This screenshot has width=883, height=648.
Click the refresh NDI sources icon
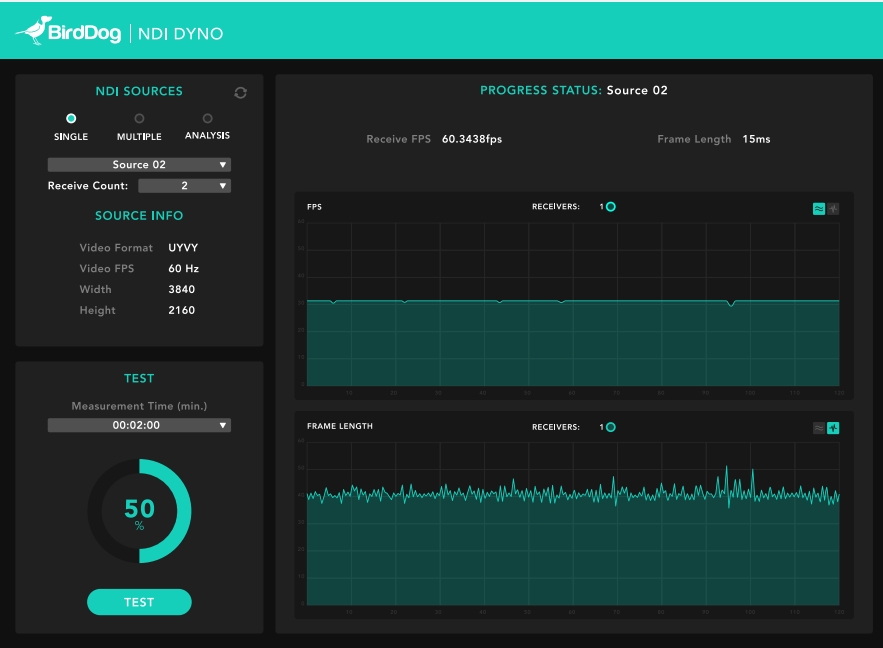240,93
